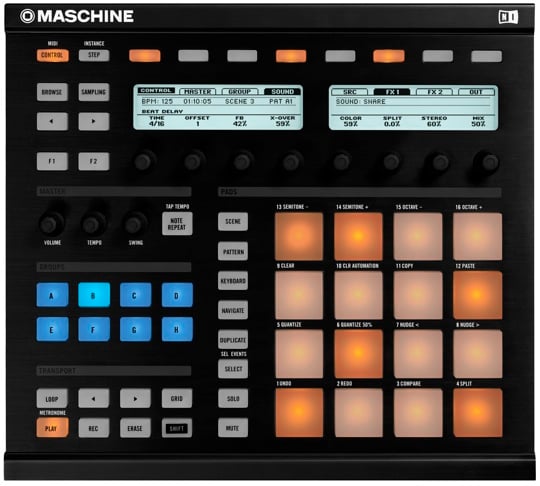This screenshot has width=540, height=486.
Task: Click transport left arrow beside LOOP
Action: [x=94, y=399]
